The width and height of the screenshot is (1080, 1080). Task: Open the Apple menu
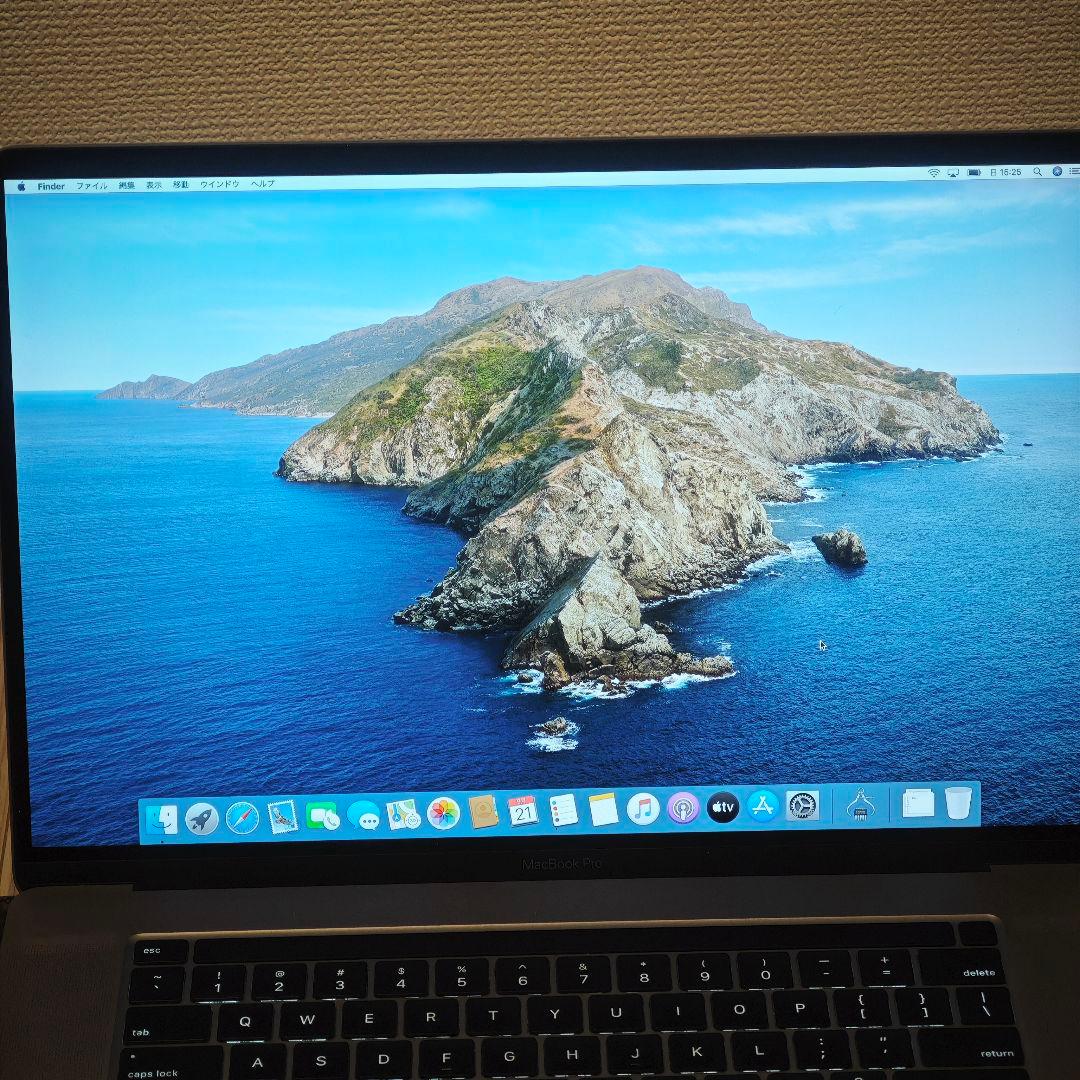point(22,186)
